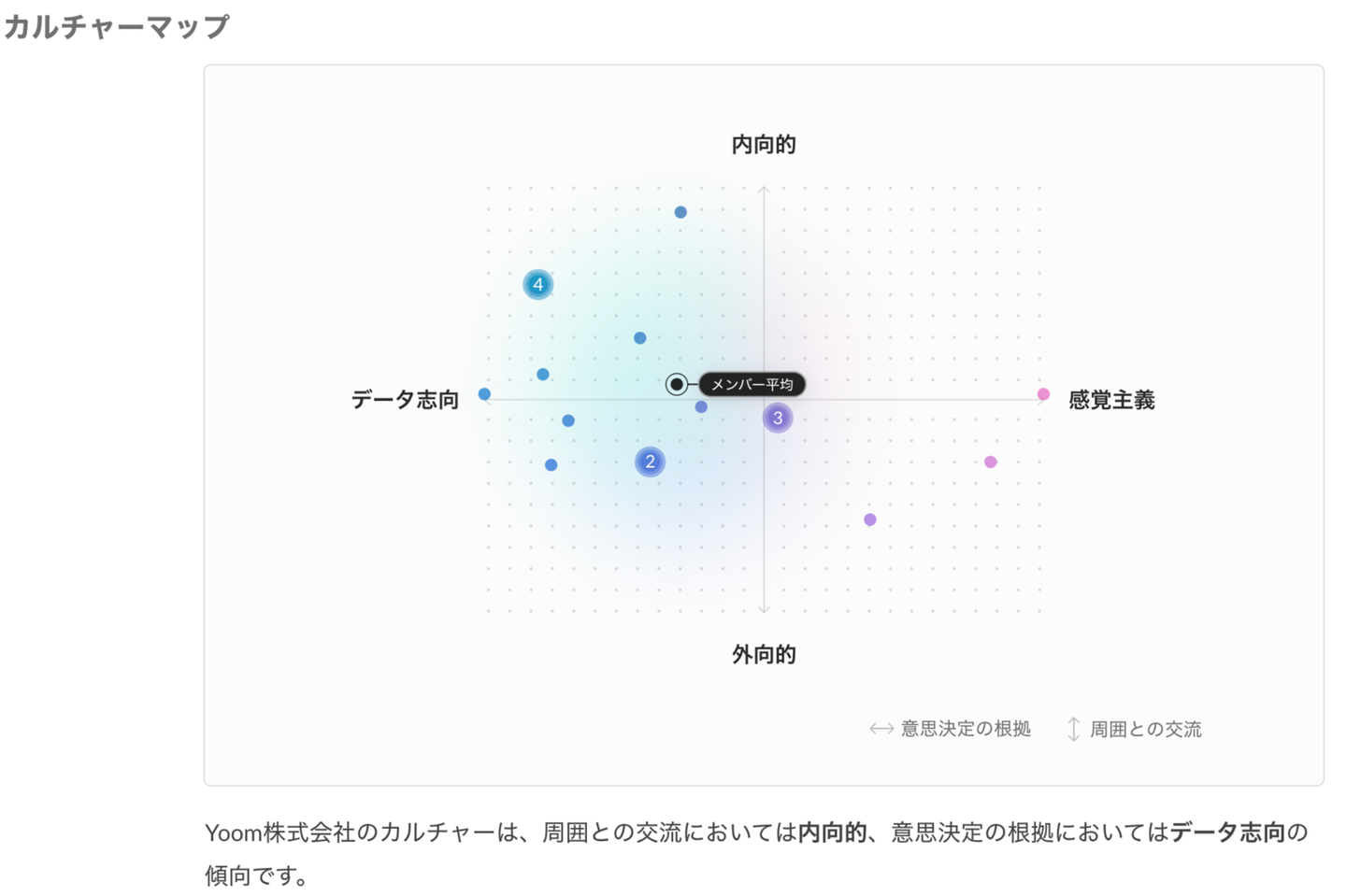Image resolution: width=1346 pixels, height=896 pixels.
Task: Click the メンバー平均 bullseye marker
Action: [x=677, y=384]
